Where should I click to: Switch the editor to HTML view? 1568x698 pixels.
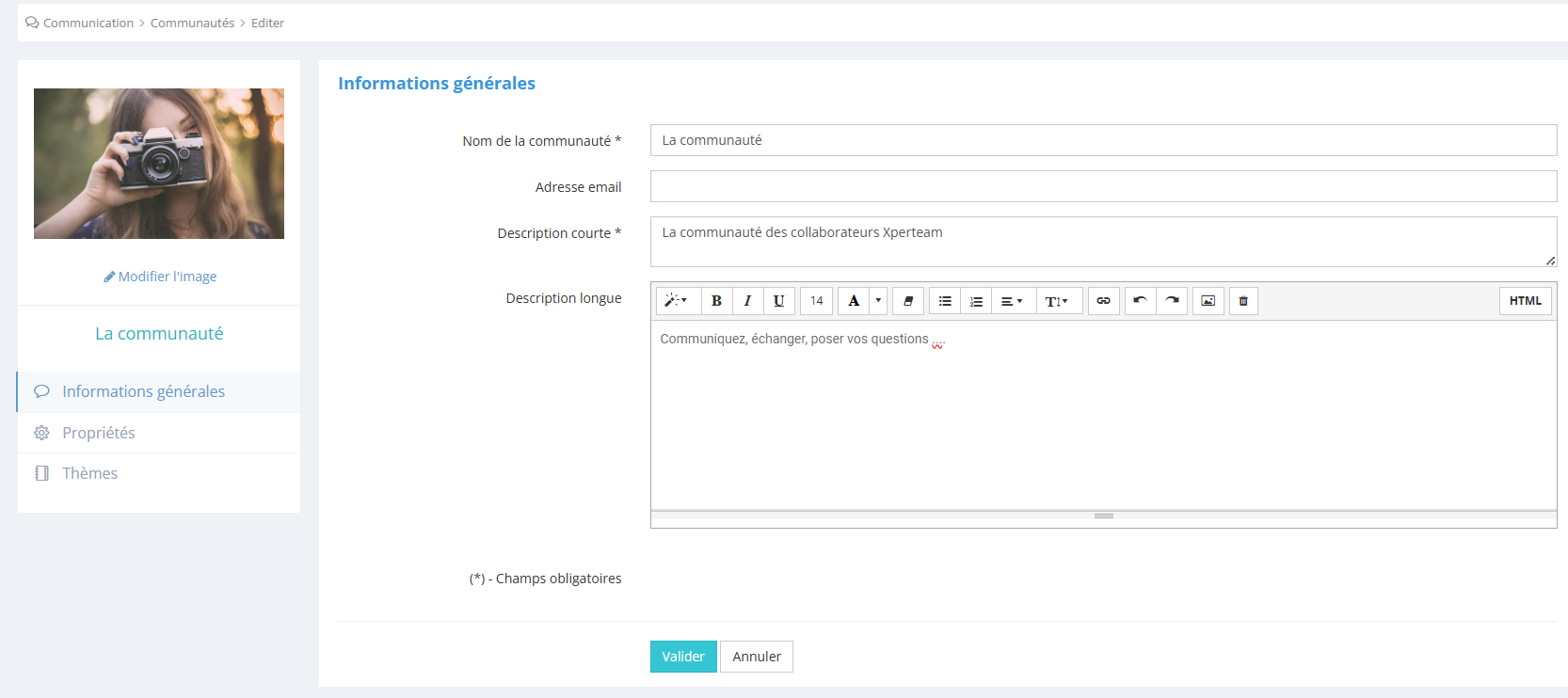[x=1525, y=301]
